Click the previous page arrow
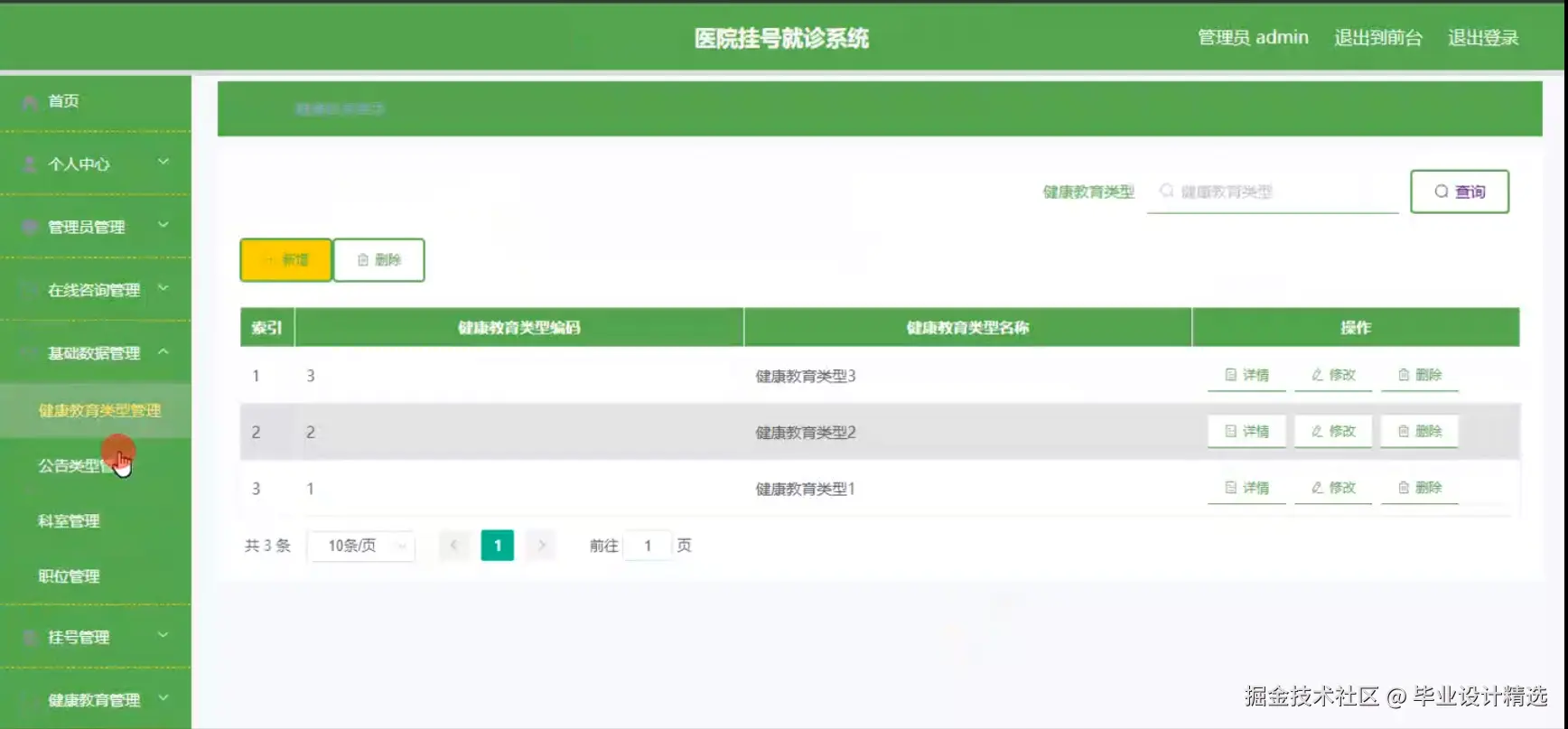Screen dimensions: 1568x729 click(454, 545)
